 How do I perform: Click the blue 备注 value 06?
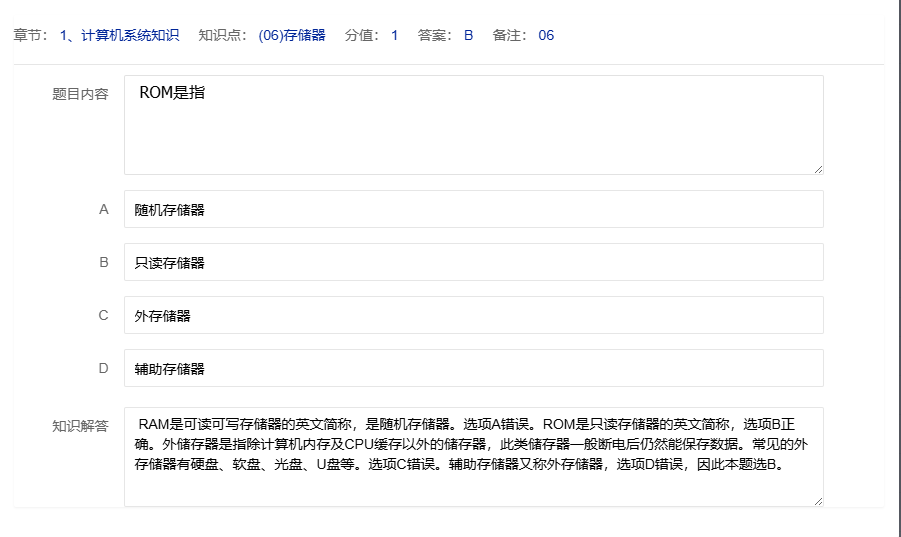546,35
